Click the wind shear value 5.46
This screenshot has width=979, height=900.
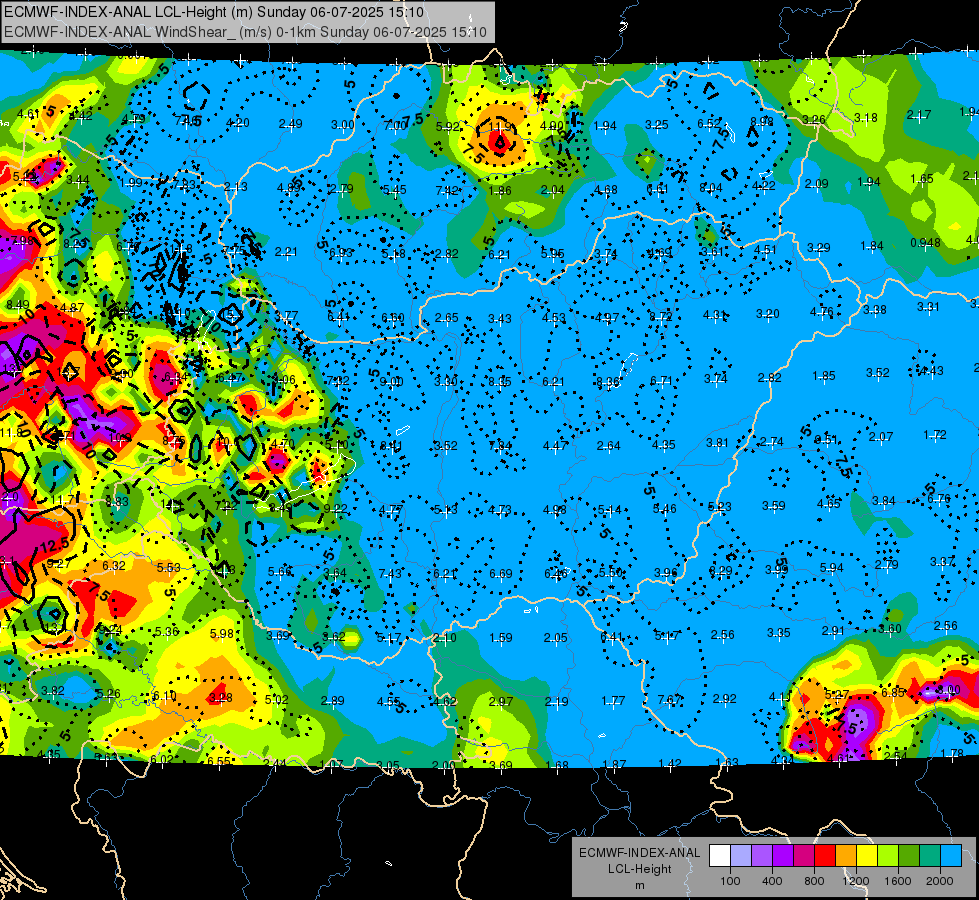(665, 508)
